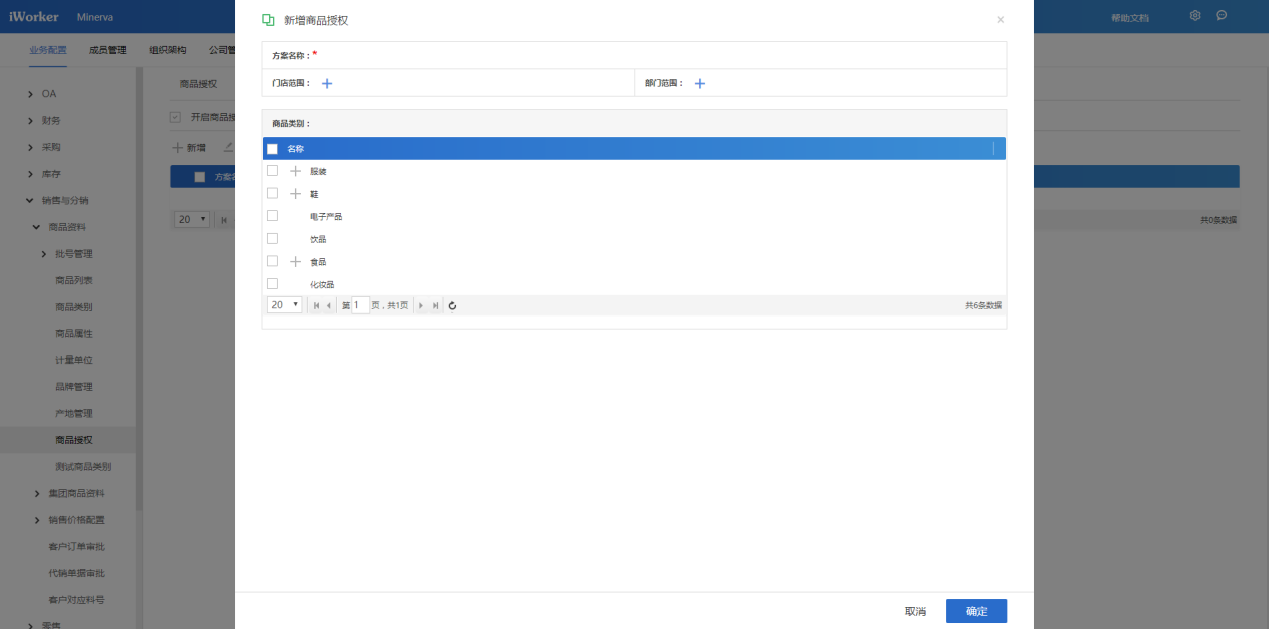Click the plus icon beside 部门范围
Viewport: 1269px width, 629px height.
(x=700, y=84)
